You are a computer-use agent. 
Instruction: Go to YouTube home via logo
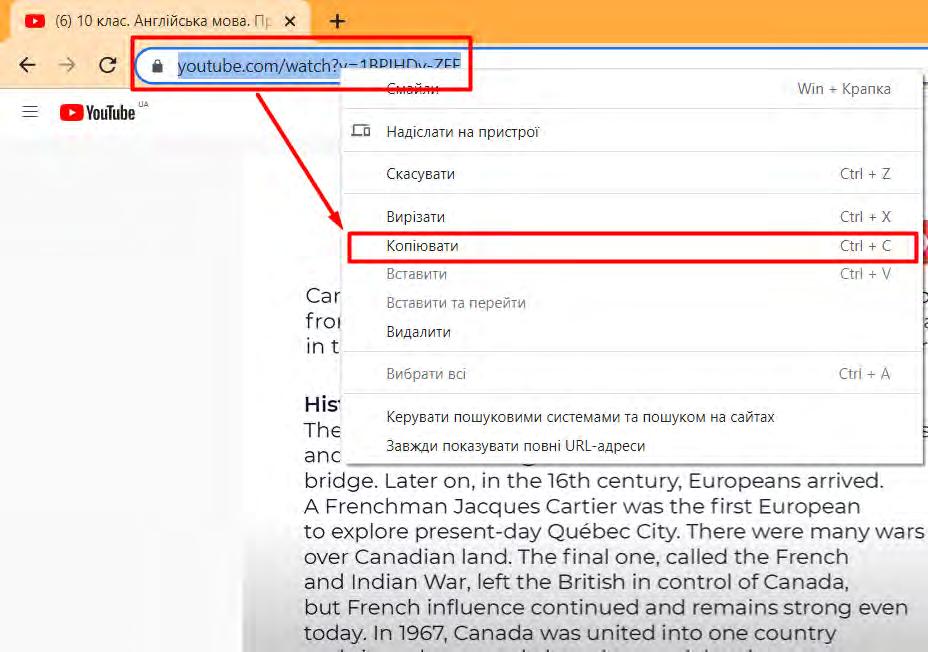[x=98, y=112]
